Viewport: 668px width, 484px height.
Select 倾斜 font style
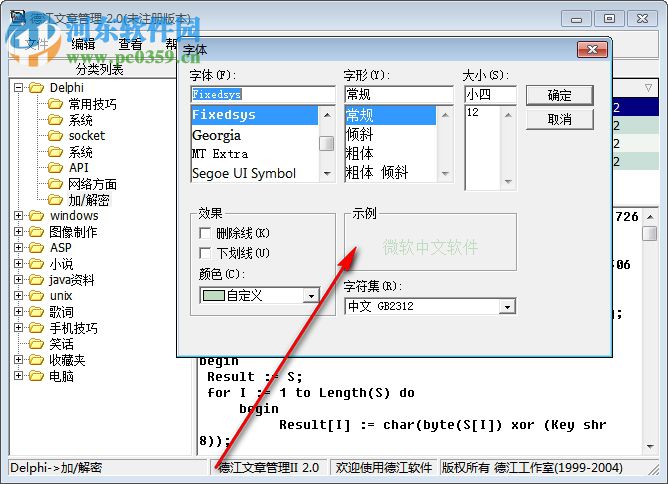click(391, 135)
